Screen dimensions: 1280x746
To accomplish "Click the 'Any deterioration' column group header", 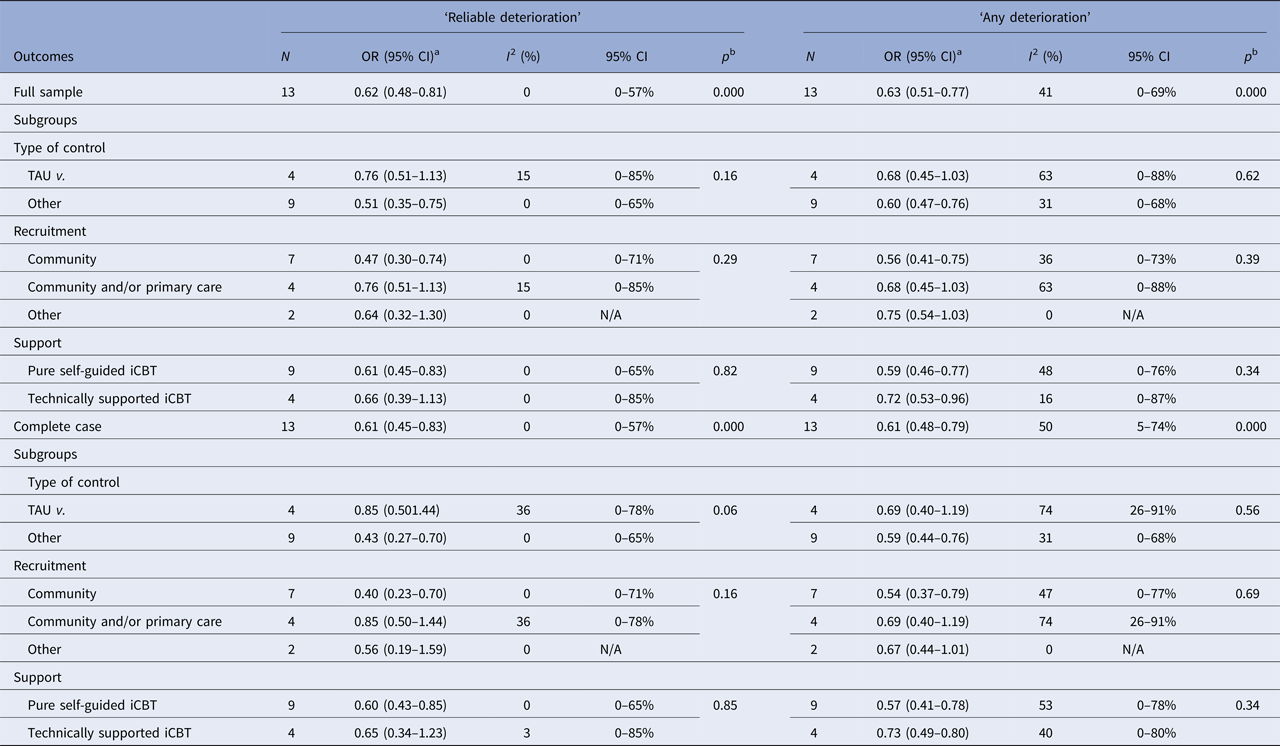I will (x=1034, y=17).
